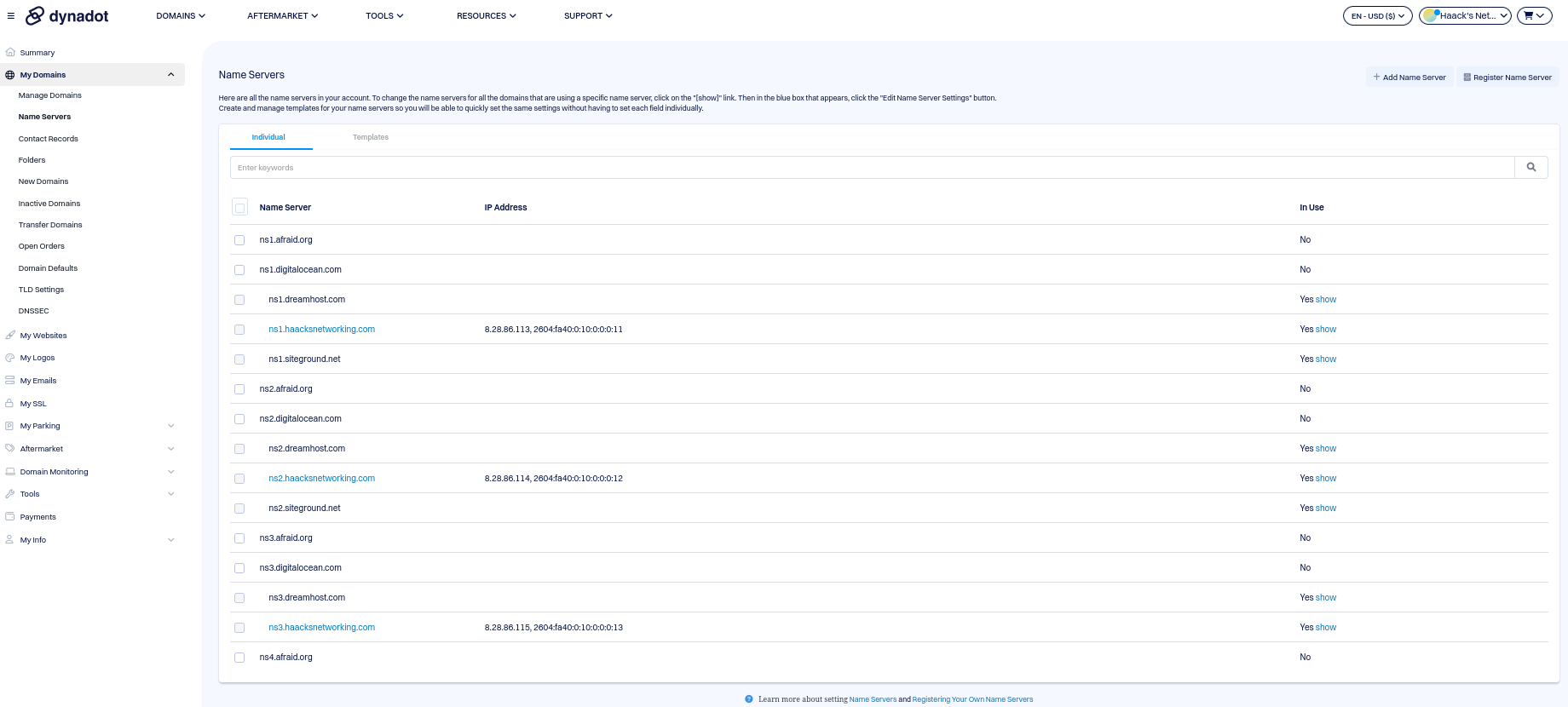The image size is (1568, 707).
Task: Click the help question mark icon
Action: (x=749, y=698)
